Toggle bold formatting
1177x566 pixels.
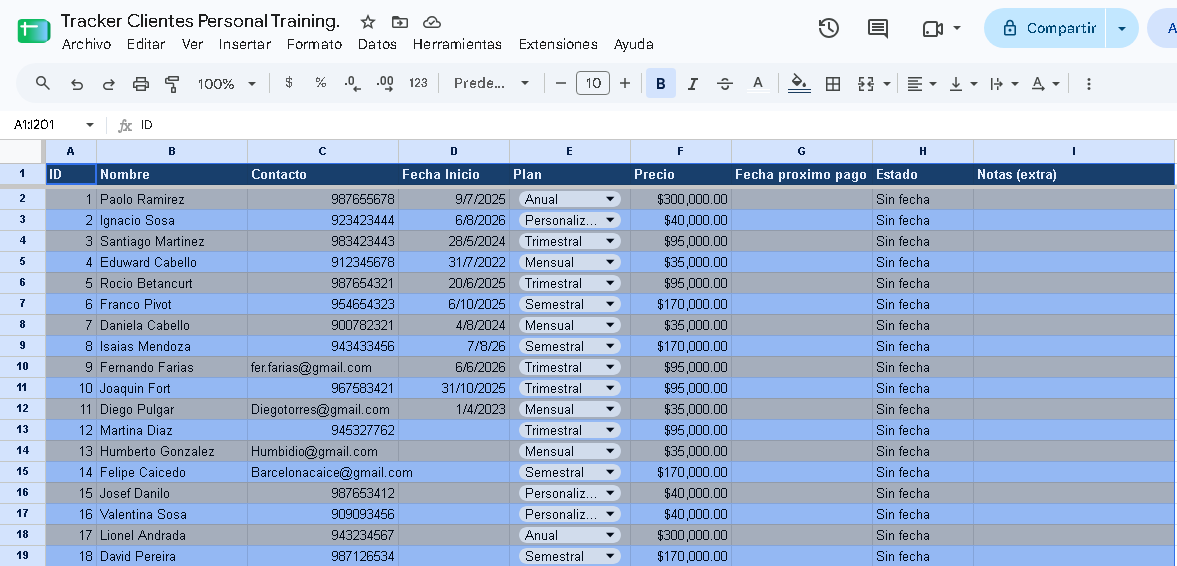point(661,83)
